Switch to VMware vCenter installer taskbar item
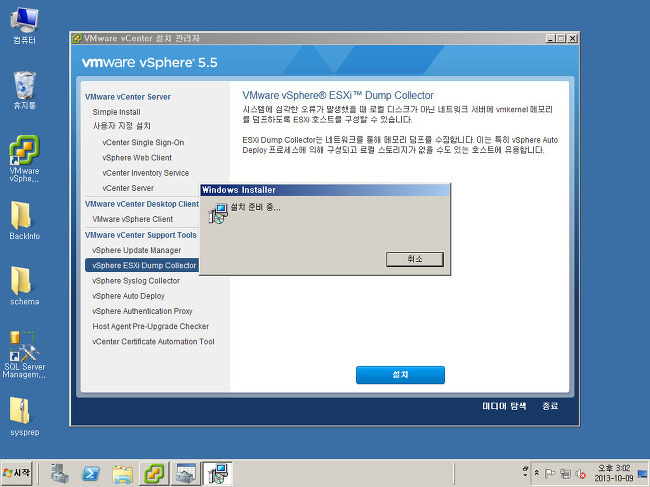The height and width of the screenshot is (487, 650). tap(154, 473)
